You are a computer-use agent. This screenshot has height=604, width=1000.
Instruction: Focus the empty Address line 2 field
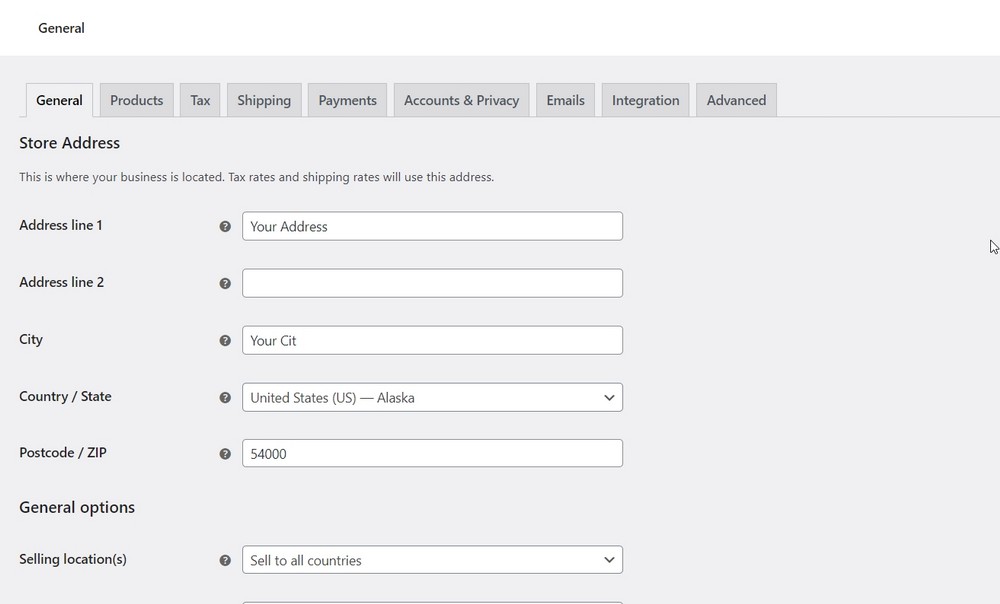(x=432, y=283)
